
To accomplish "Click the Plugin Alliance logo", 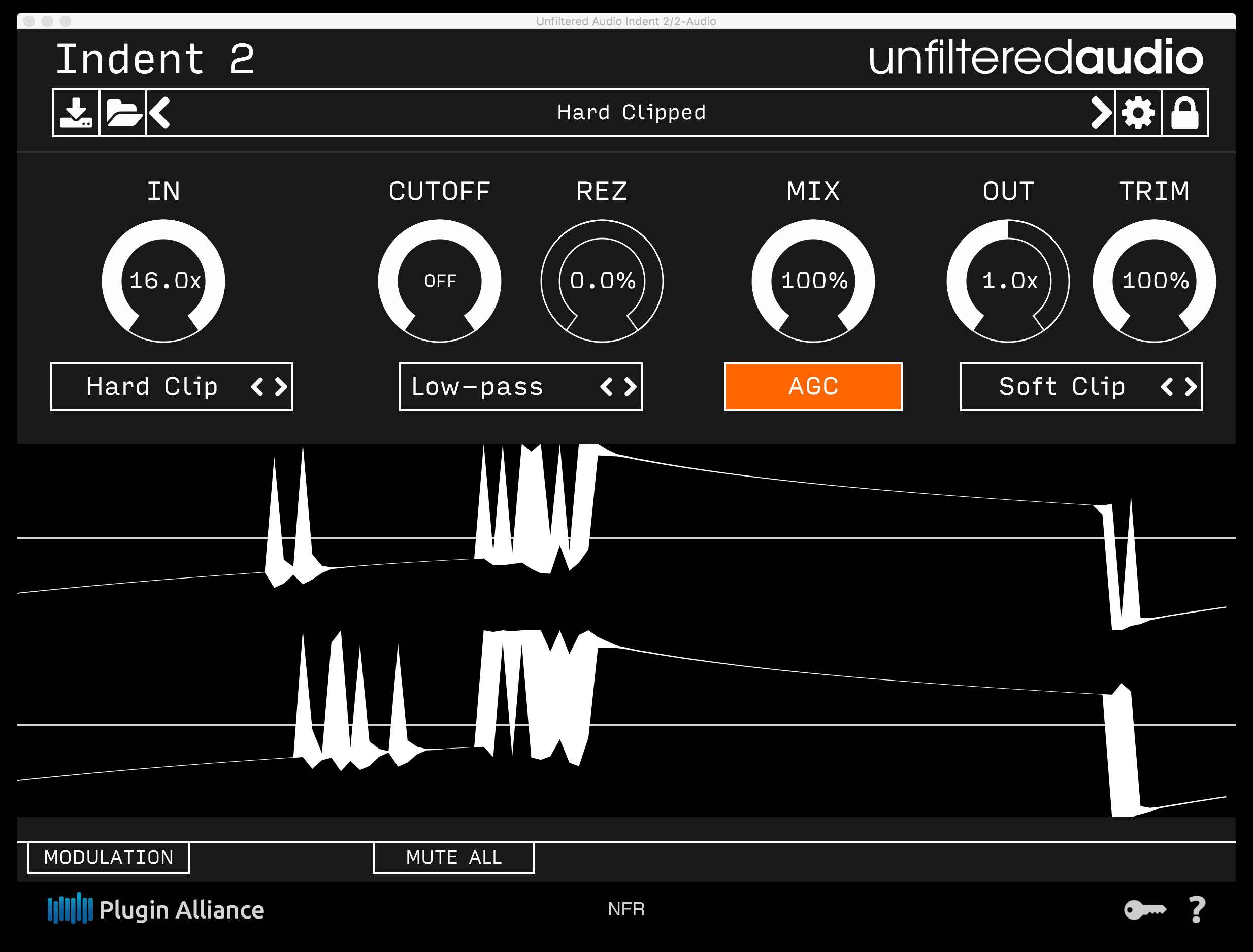I will pos(156,908).
